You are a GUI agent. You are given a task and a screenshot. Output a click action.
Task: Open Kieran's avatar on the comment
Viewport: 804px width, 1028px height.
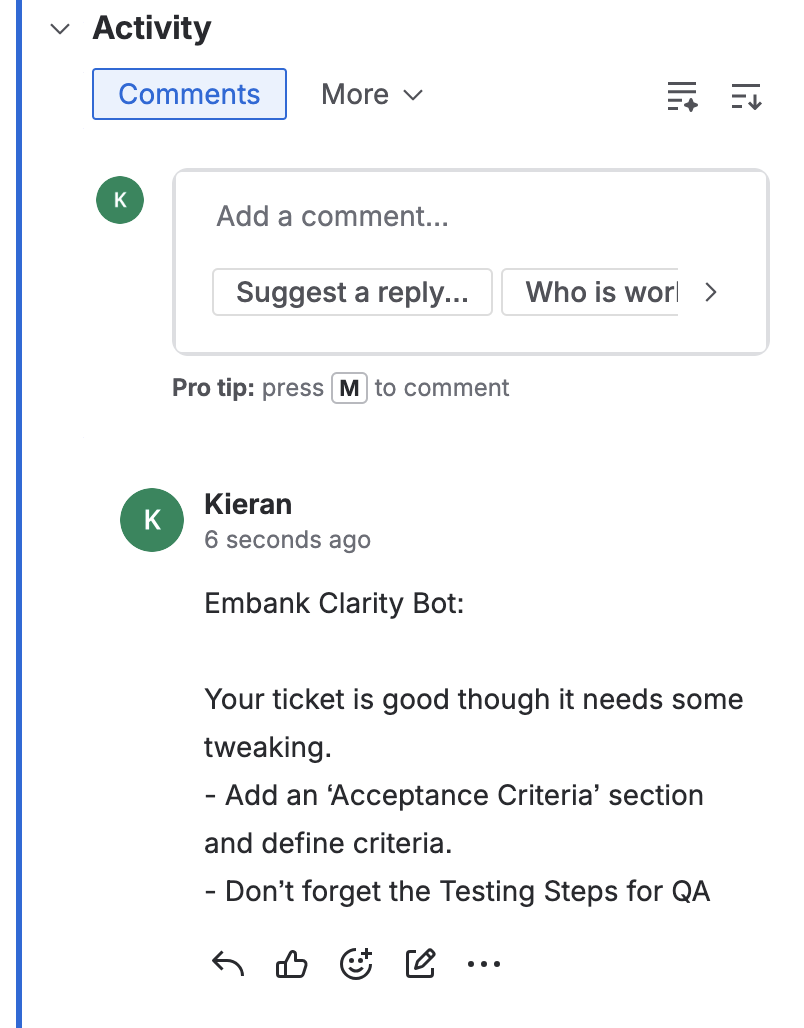152,519
